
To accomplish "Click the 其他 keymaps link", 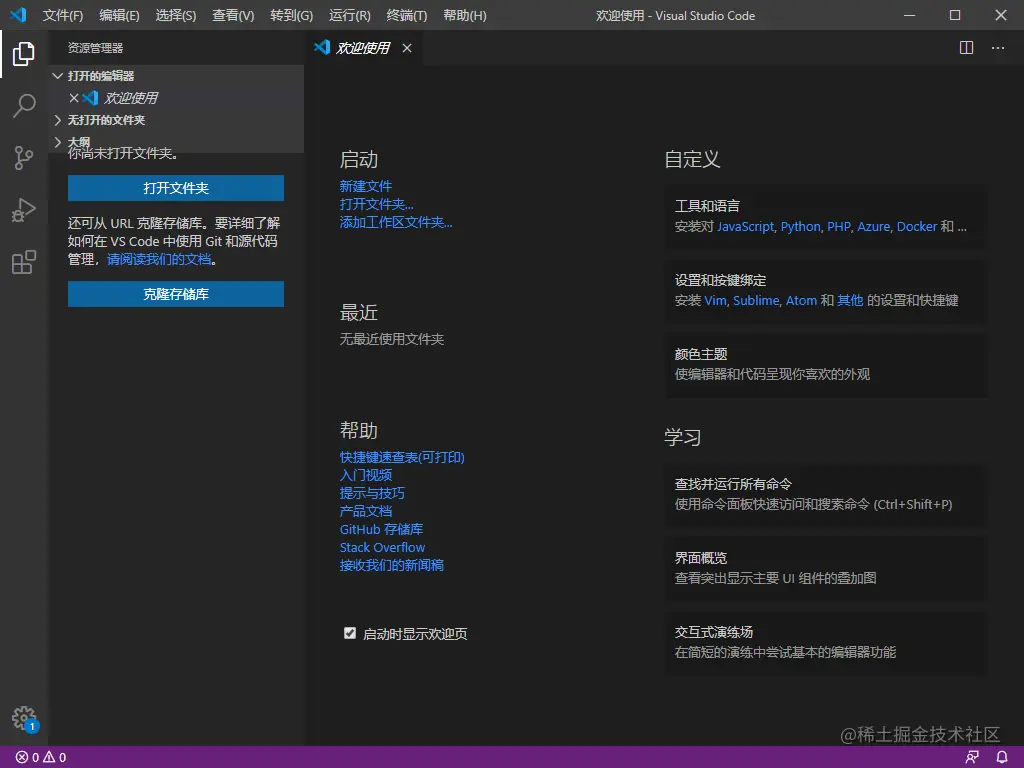I will point(850,300).
